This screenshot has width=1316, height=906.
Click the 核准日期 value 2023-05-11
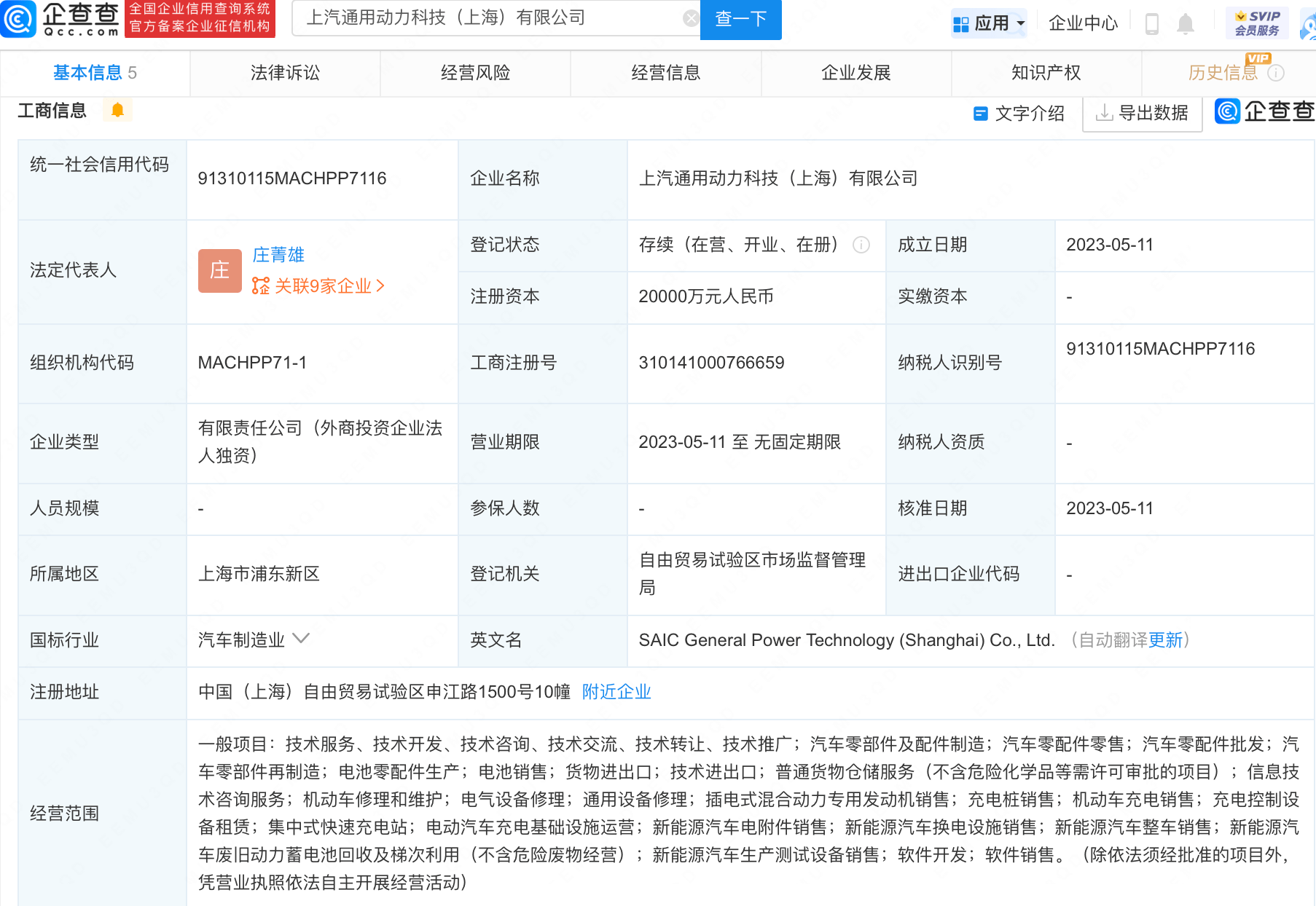(1110, 508)
